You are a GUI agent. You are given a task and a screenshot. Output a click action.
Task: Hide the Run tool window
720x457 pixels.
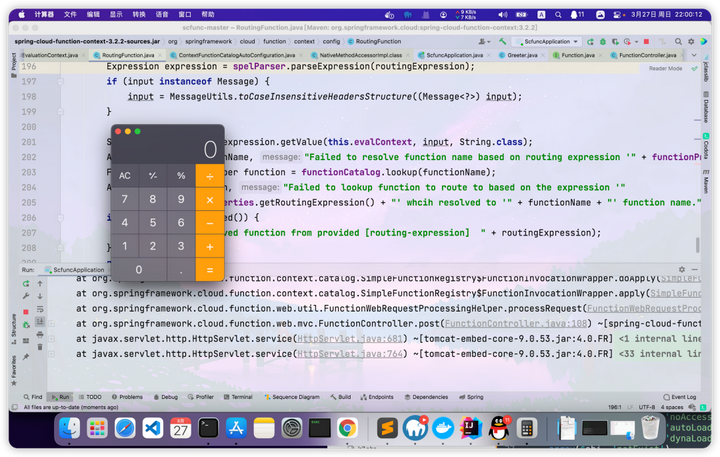[x=695, y=270]
